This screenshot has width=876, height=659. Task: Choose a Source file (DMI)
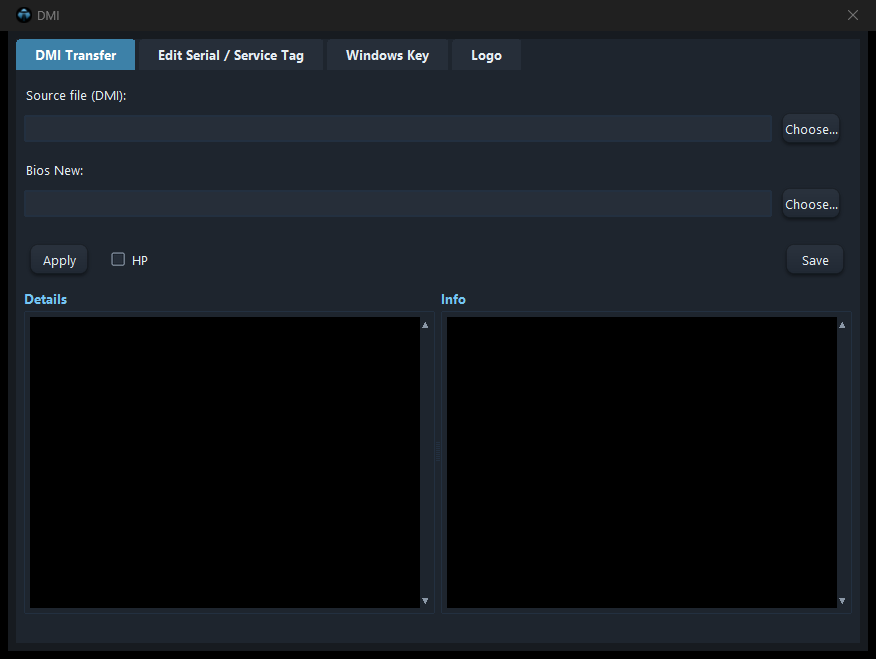coord(811,129)
